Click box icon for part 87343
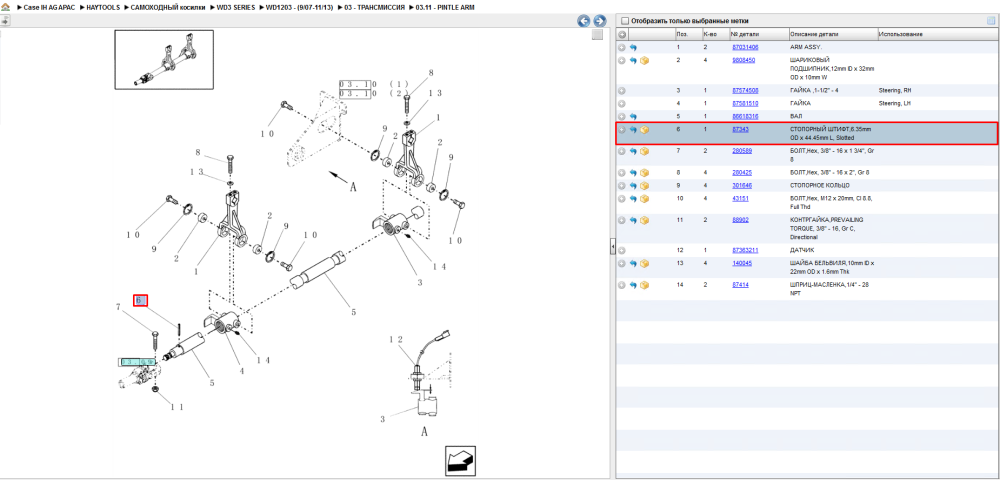Viewport: 1000px width, 480px height. [x=645, y=129]
